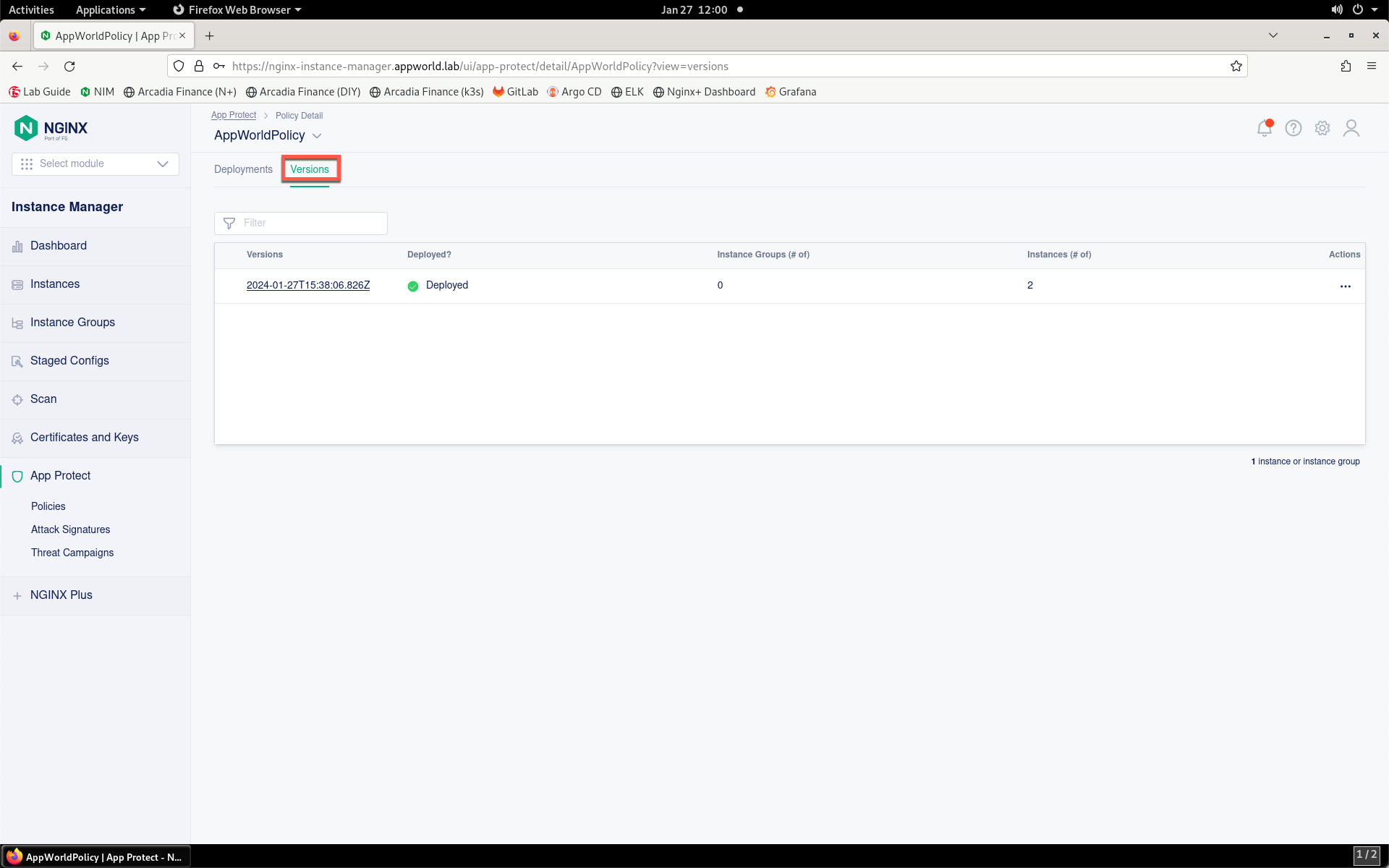The height and width of the screenshot is (868, 1389).
Task: Open the Firefox hamburger menu
Action: coord(1372,67)
